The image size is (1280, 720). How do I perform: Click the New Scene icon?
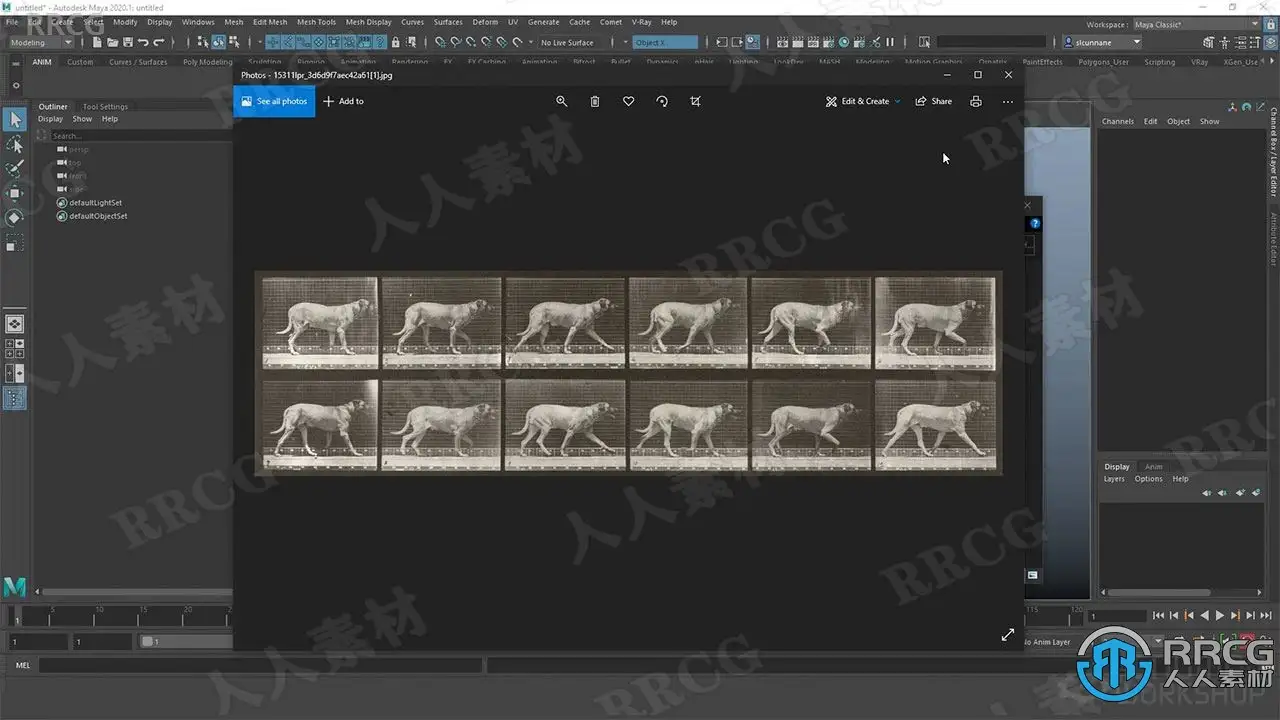pyautogui.click(x=97, y=42)
